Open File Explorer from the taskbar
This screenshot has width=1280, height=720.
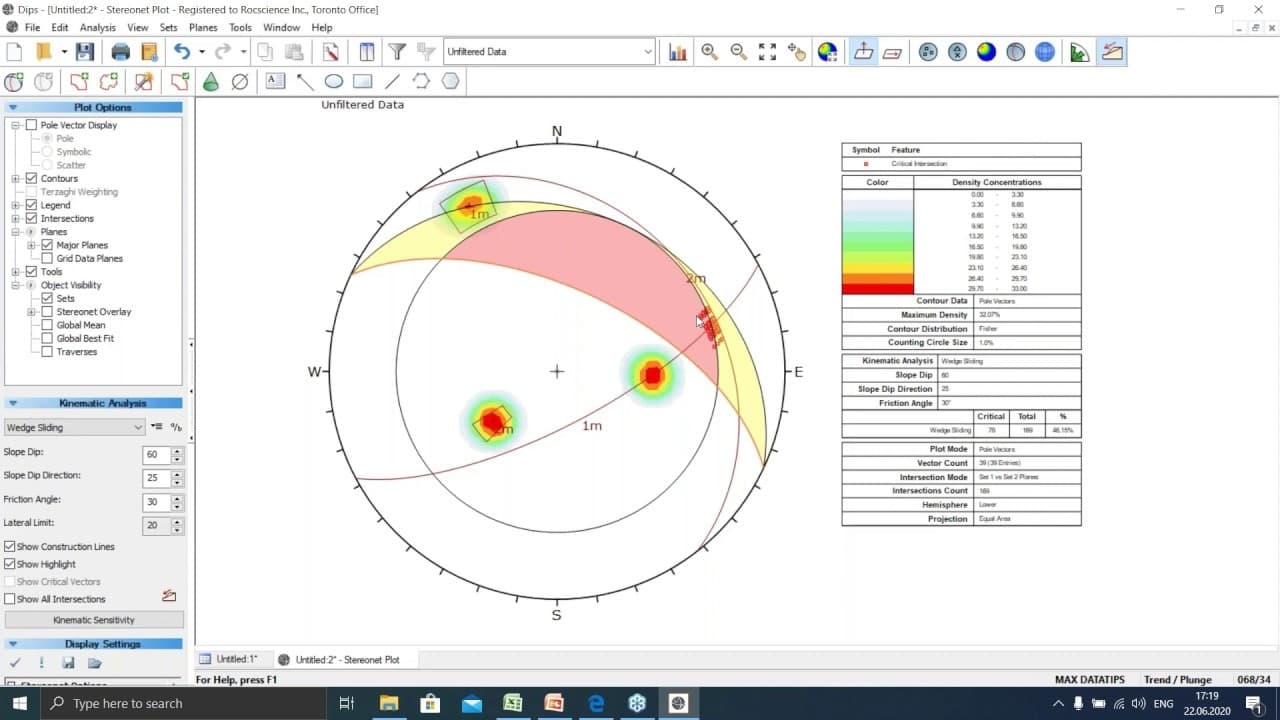coord(388,704)
